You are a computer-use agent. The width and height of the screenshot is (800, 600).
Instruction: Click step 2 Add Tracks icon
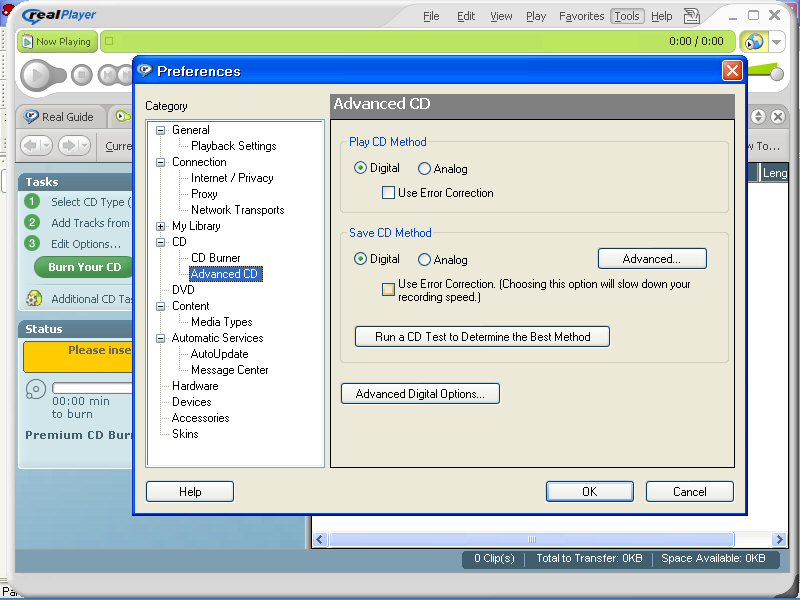pos(32,222)
